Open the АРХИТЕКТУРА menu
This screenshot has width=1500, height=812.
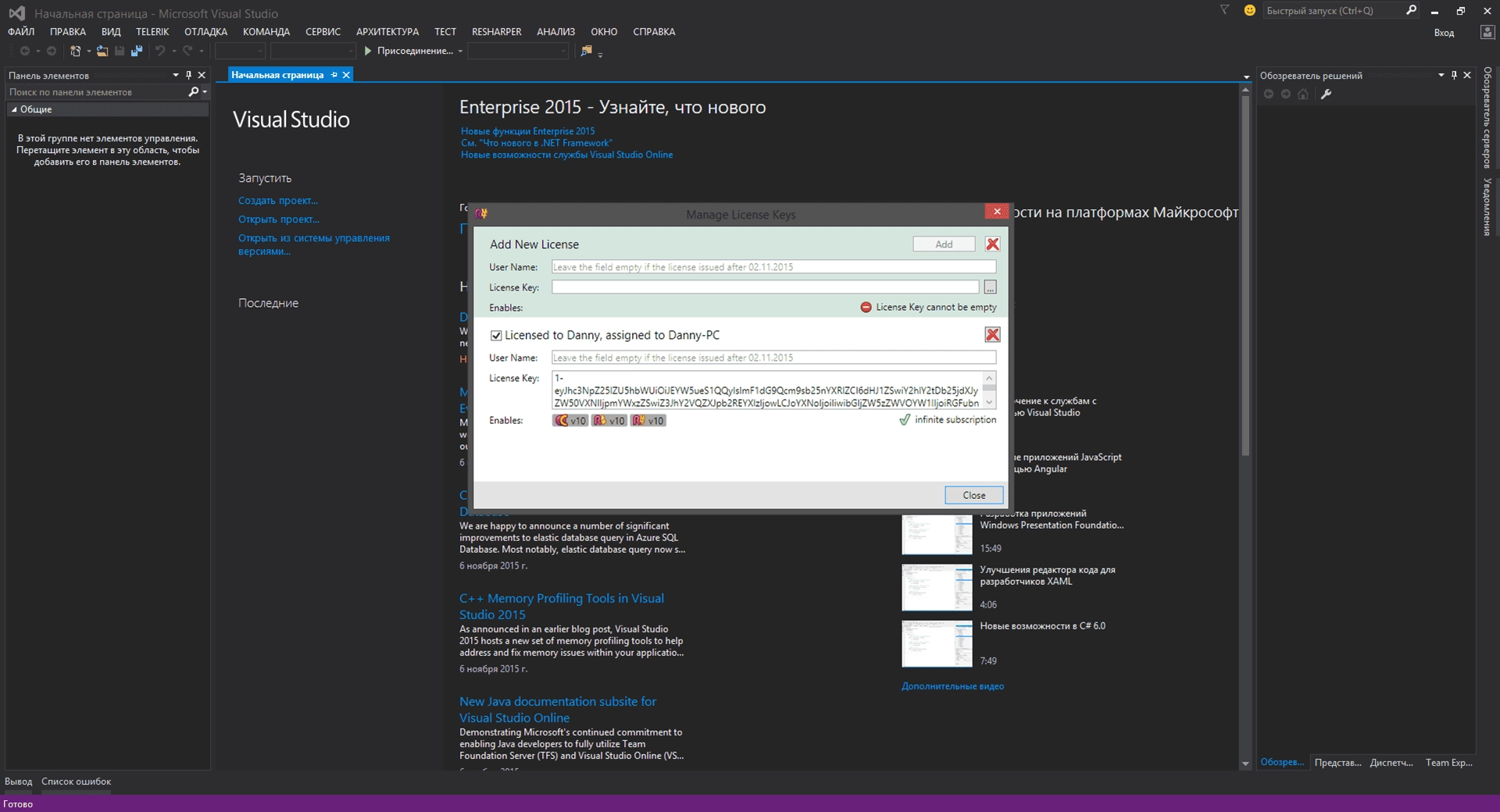click(387, 32)
